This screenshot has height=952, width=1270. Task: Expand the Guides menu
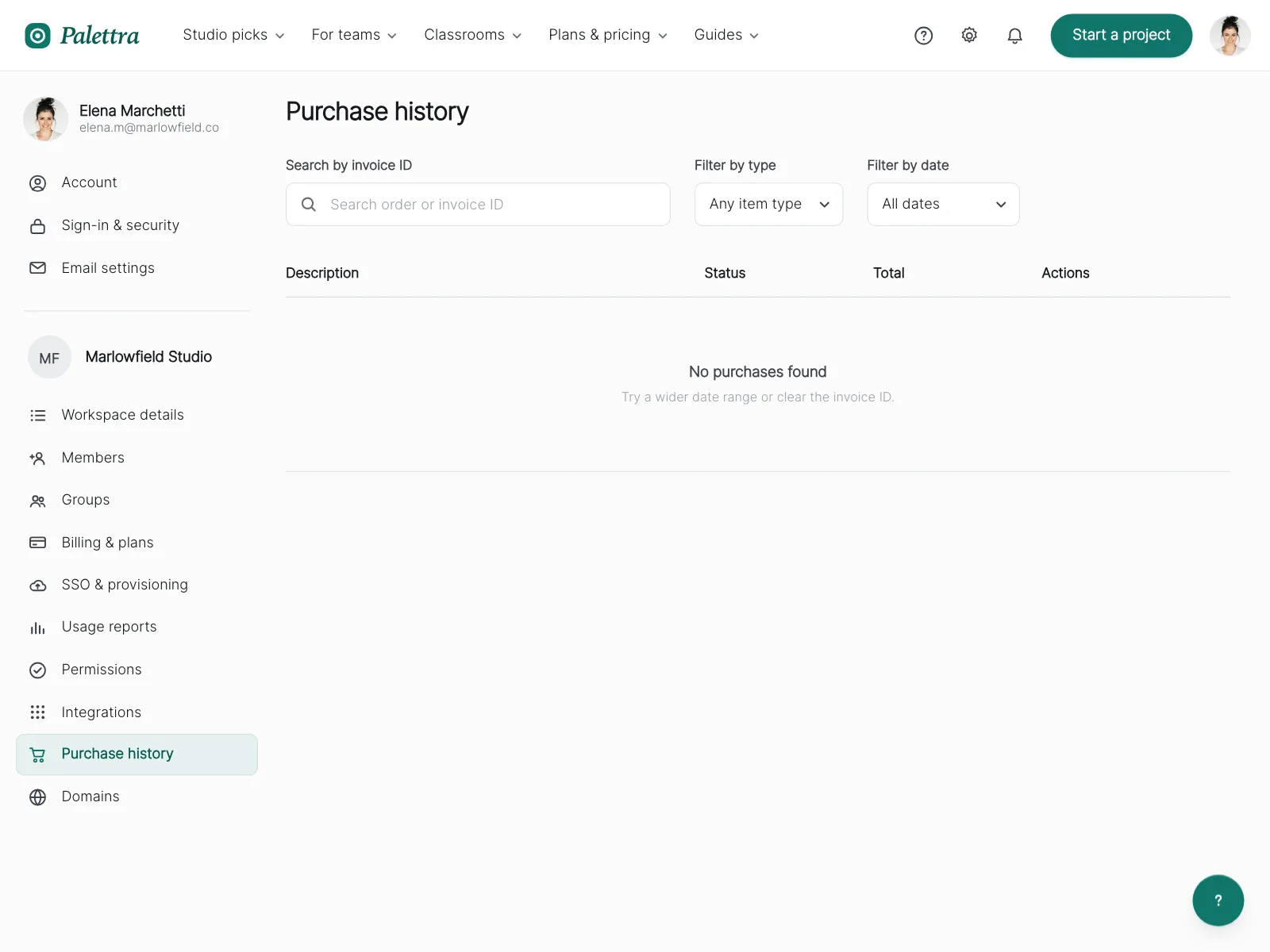[726, 35]
